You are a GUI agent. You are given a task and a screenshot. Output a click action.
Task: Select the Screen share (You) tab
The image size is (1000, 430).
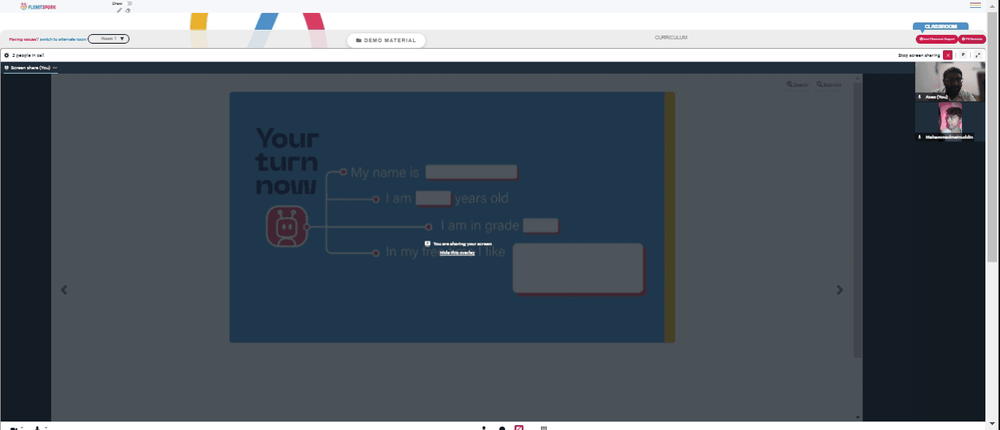[x=31, y=68]
